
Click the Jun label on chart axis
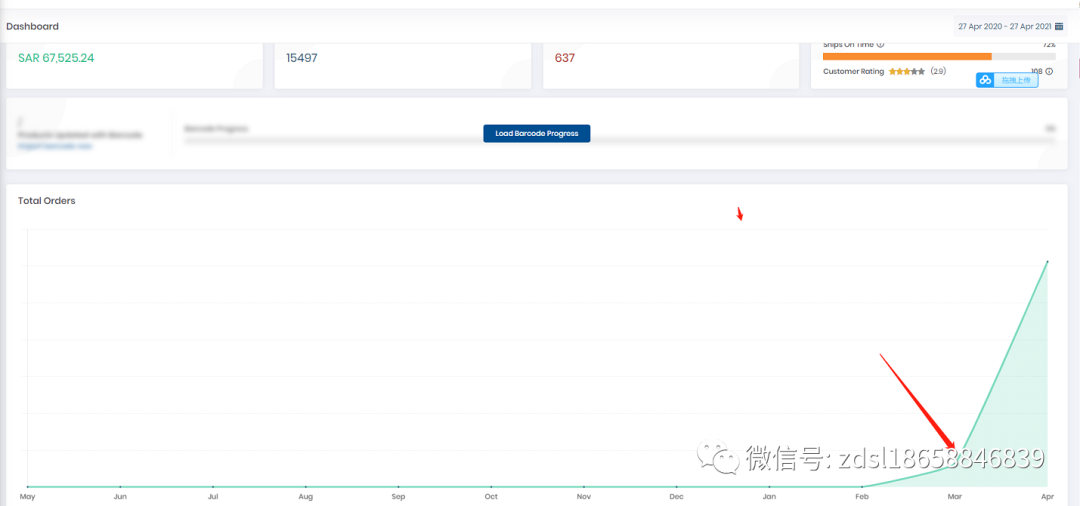point(120,496)
